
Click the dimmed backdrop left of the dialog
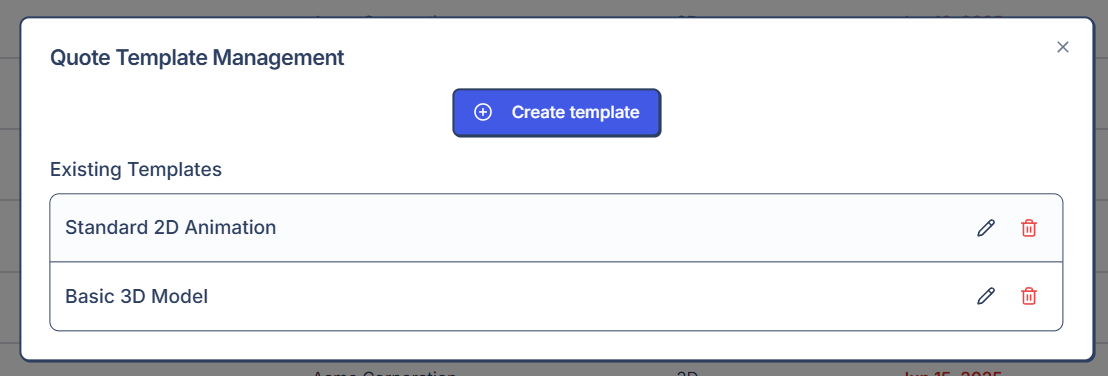pos(9,188)
